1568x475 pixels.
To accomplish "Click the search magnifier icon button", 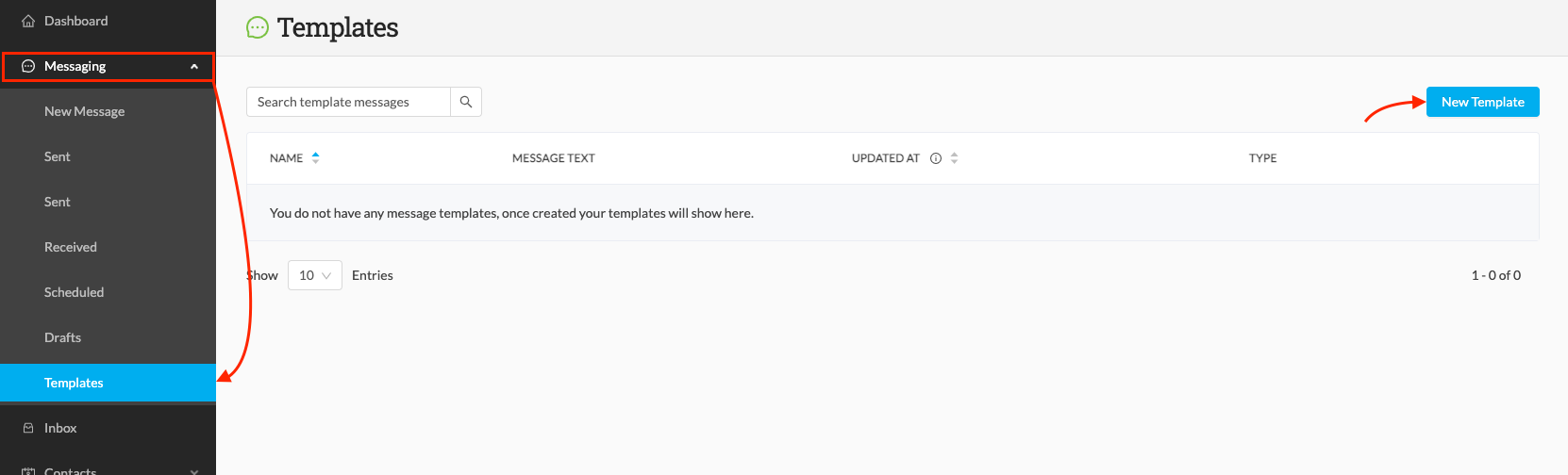I will coord(466,102).
